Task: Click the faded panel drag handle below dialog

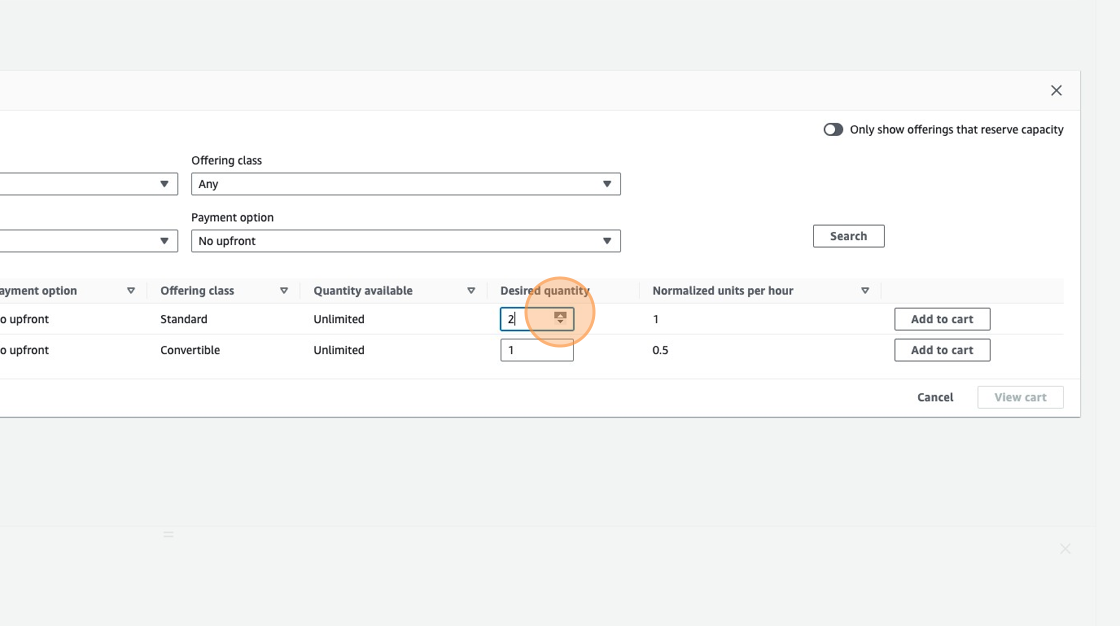Action: (168, 535)
